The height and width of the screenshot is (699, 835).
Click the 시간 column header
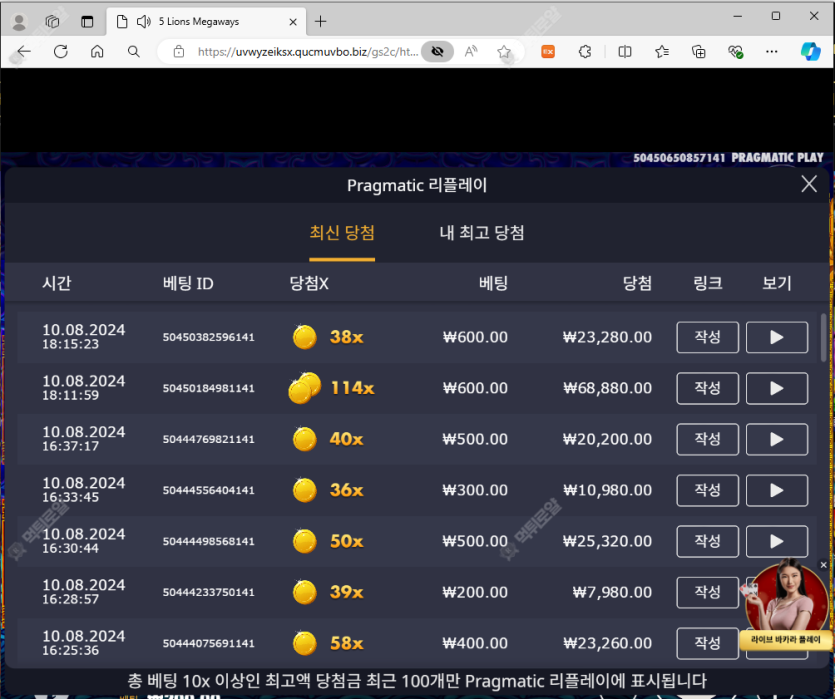[x=56, y=283]
